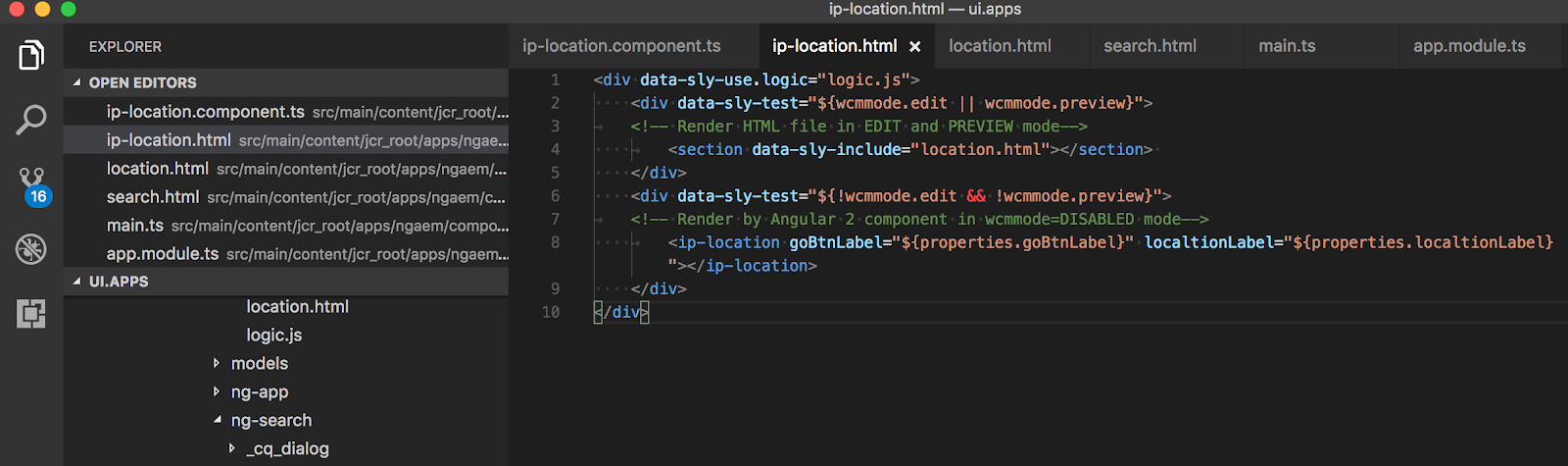The image size is (1568, 466).
Task: Click the yellow minimize window button
Action: point(42,9)
